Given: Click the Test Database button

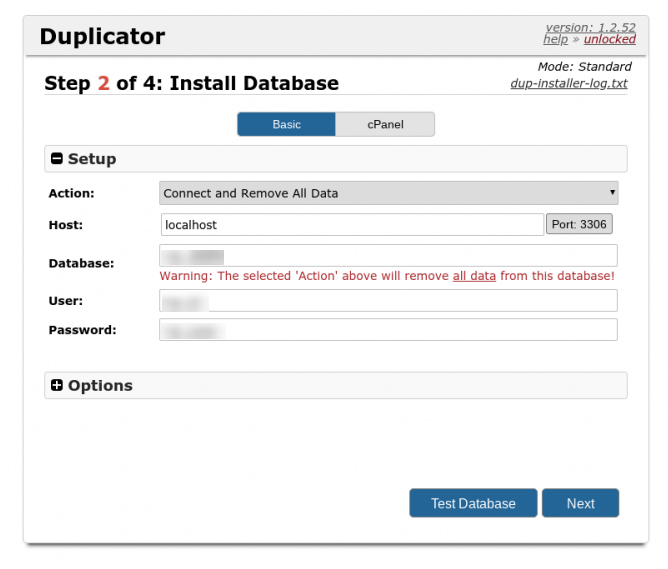Looking at the screenshot, I should tap(473, 503).
